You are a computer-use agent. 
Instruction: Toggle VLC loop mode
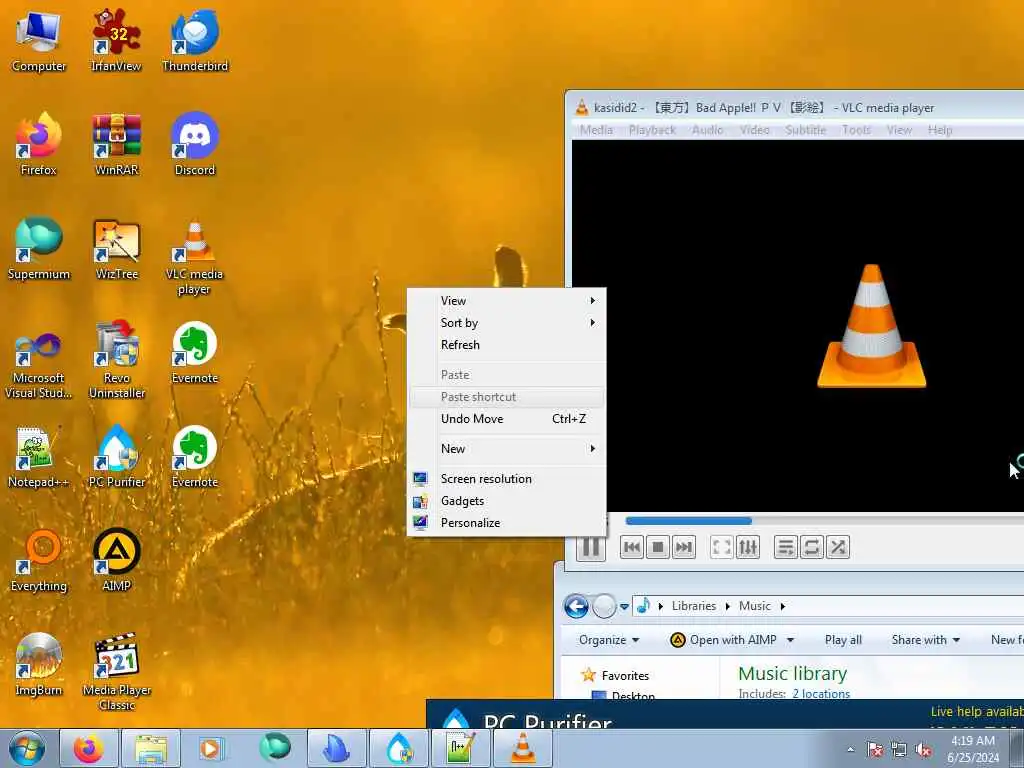812,547
